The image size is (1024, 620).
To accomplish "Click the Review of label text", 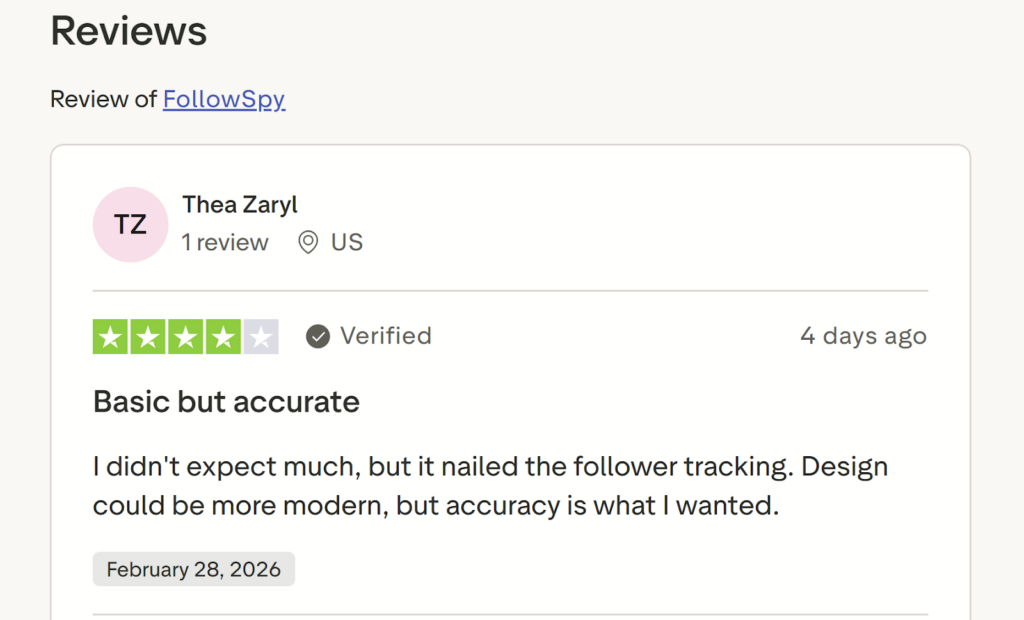I will (x=104, y=99).
